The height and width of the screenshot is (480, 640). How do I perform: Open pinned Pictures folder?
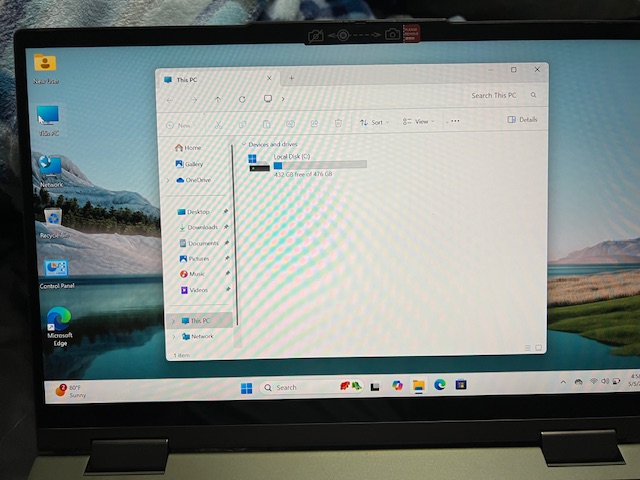pyautogui.click(x=194, y=259)
